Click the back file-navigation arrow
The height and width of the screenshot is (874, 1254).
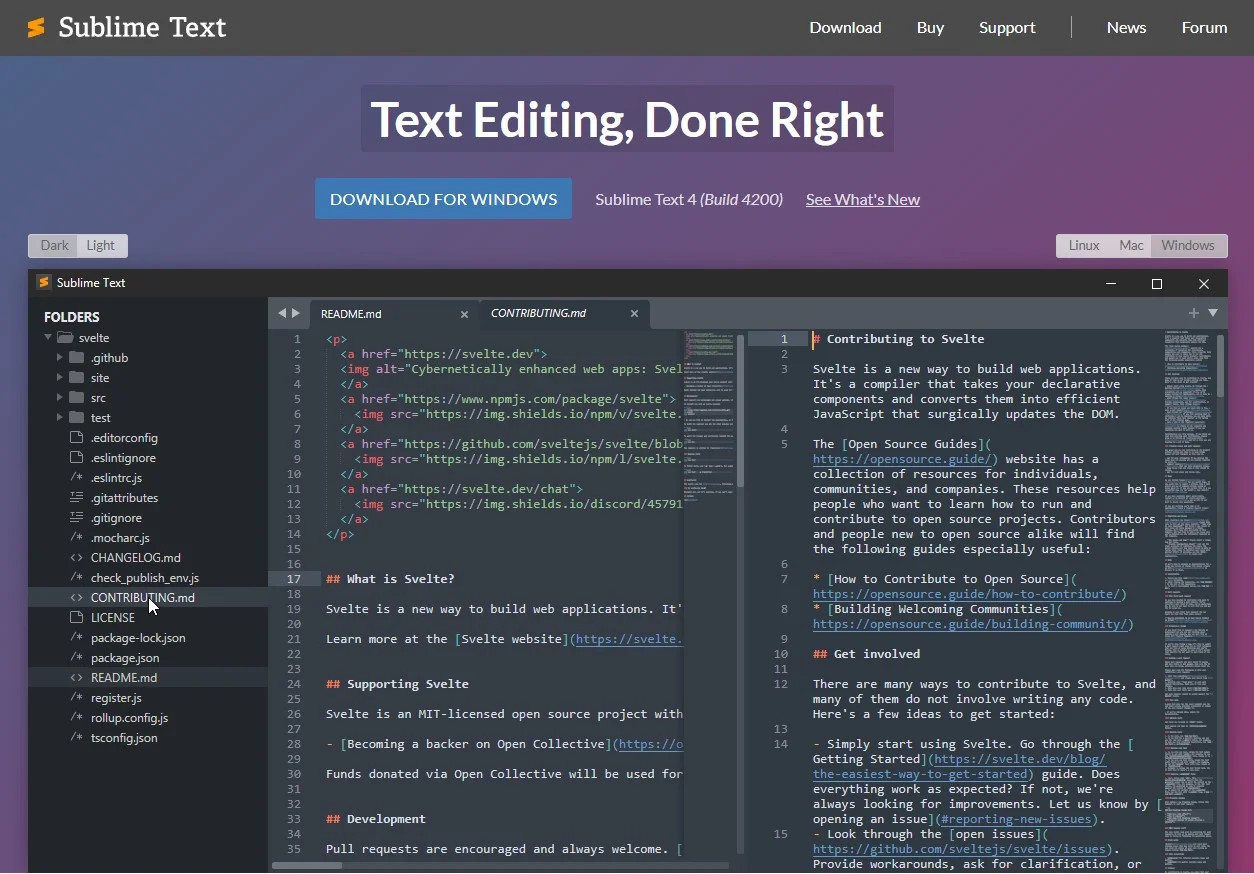tap(280, 313)
